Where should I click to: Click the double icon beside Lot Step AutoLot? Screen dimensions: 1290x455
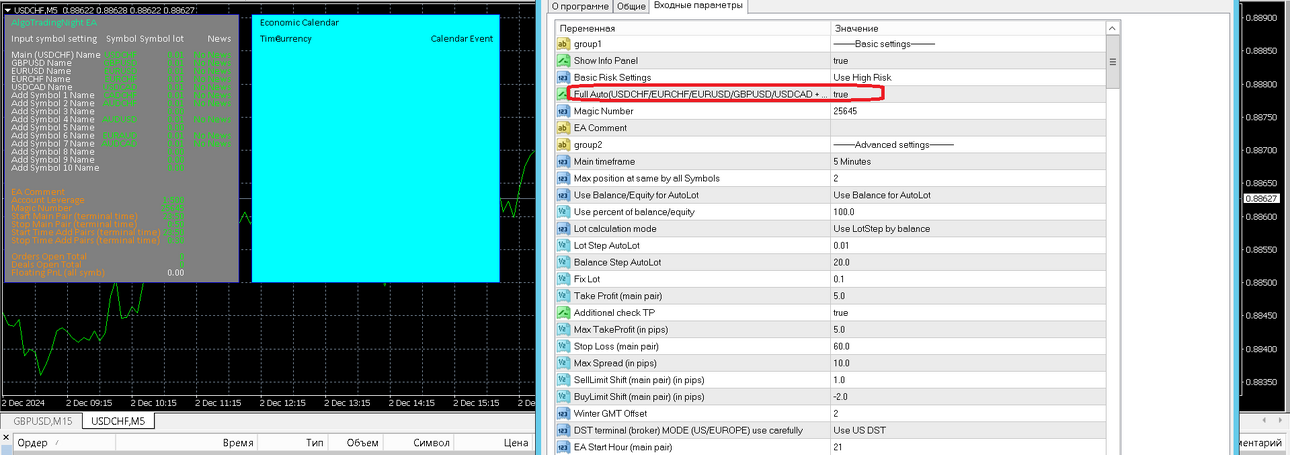[x=563, y=245]
